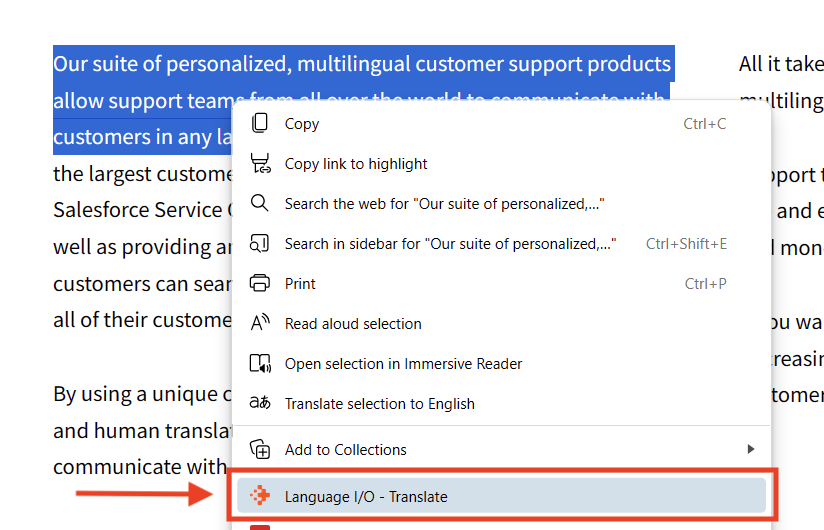The width and height of the screenshot is (824, 530).
Task: Click the text "and human transla"
Action: click(x=142, y=431)
